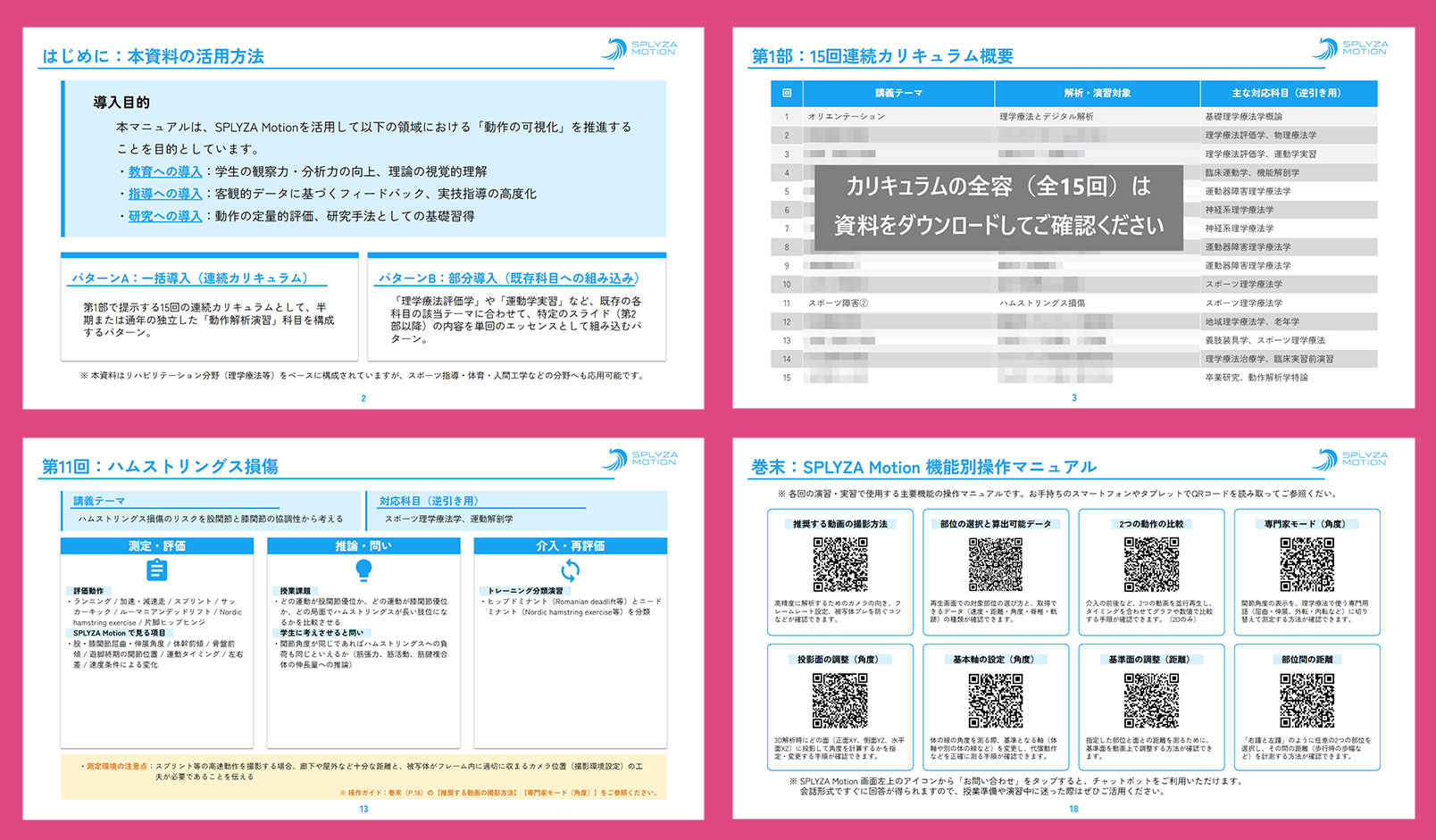
Task: Select the オリエンテーション row in the curriculum table
Action: pyautogui.click(x=1074, y=116)
